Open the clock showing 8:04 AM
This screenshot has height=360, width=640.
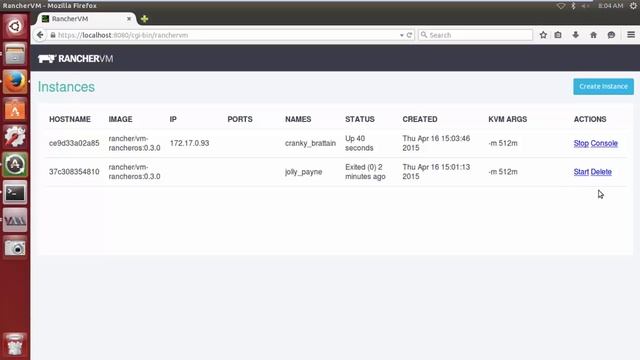click(x=611, y=6)
